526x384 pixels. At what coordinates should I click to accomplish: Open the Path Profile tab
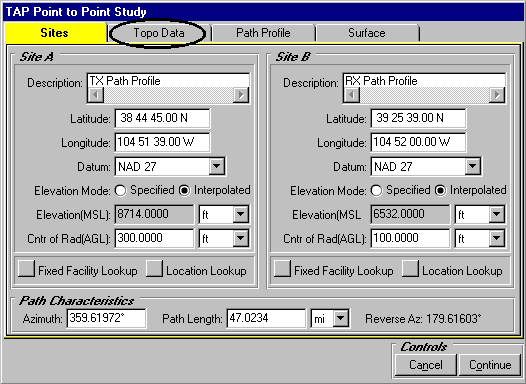click(263, 33)
